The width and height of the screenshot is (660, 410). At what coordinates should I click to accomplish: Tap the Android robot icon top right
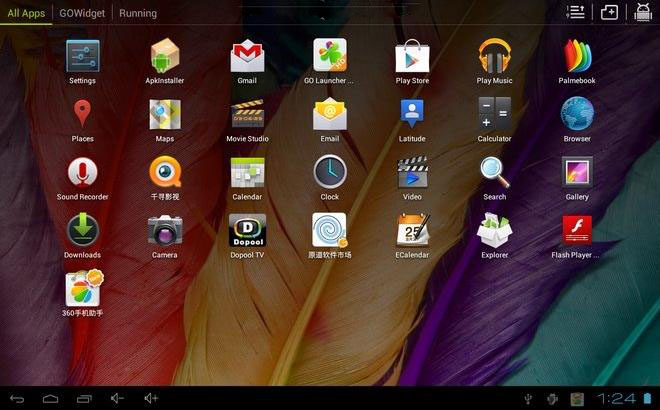click(643, 12)
